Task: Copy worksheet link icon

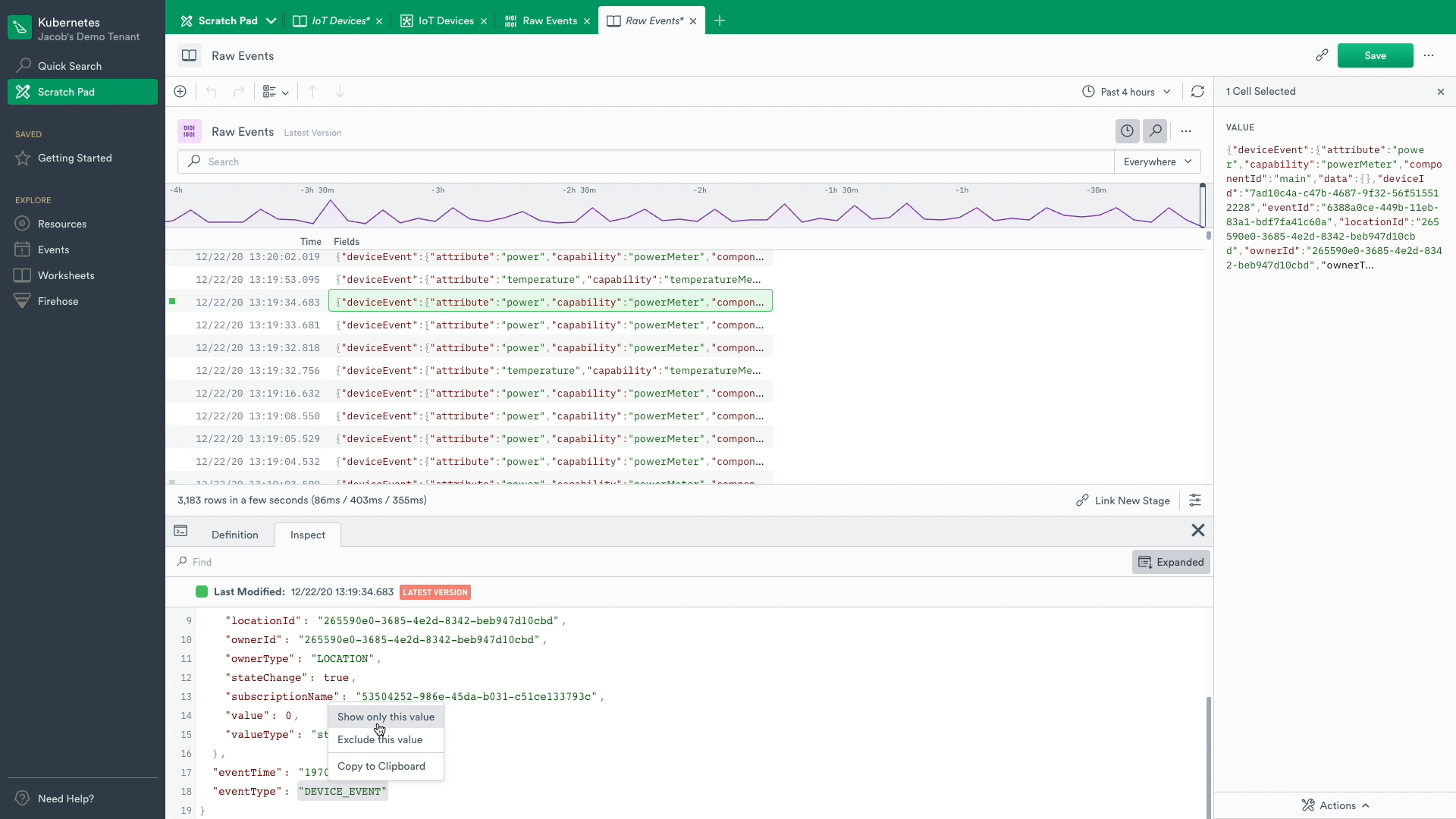Action: [x=1322, y=55]
